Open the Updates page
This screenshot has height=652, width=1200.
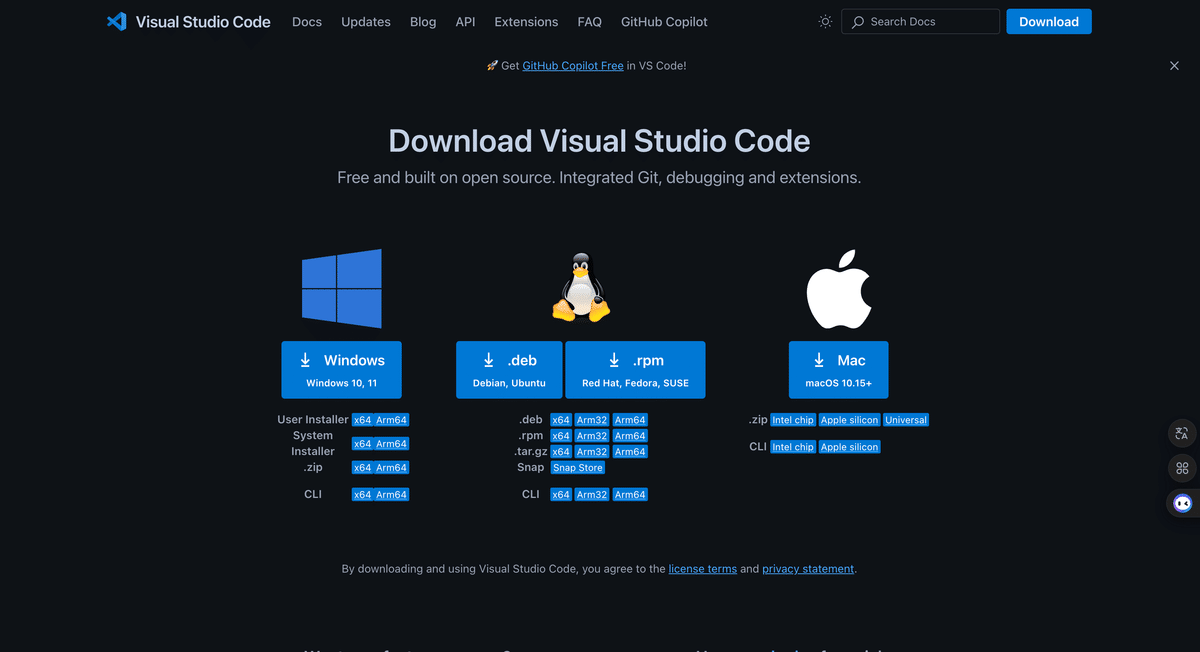click(x=366, y=21)
